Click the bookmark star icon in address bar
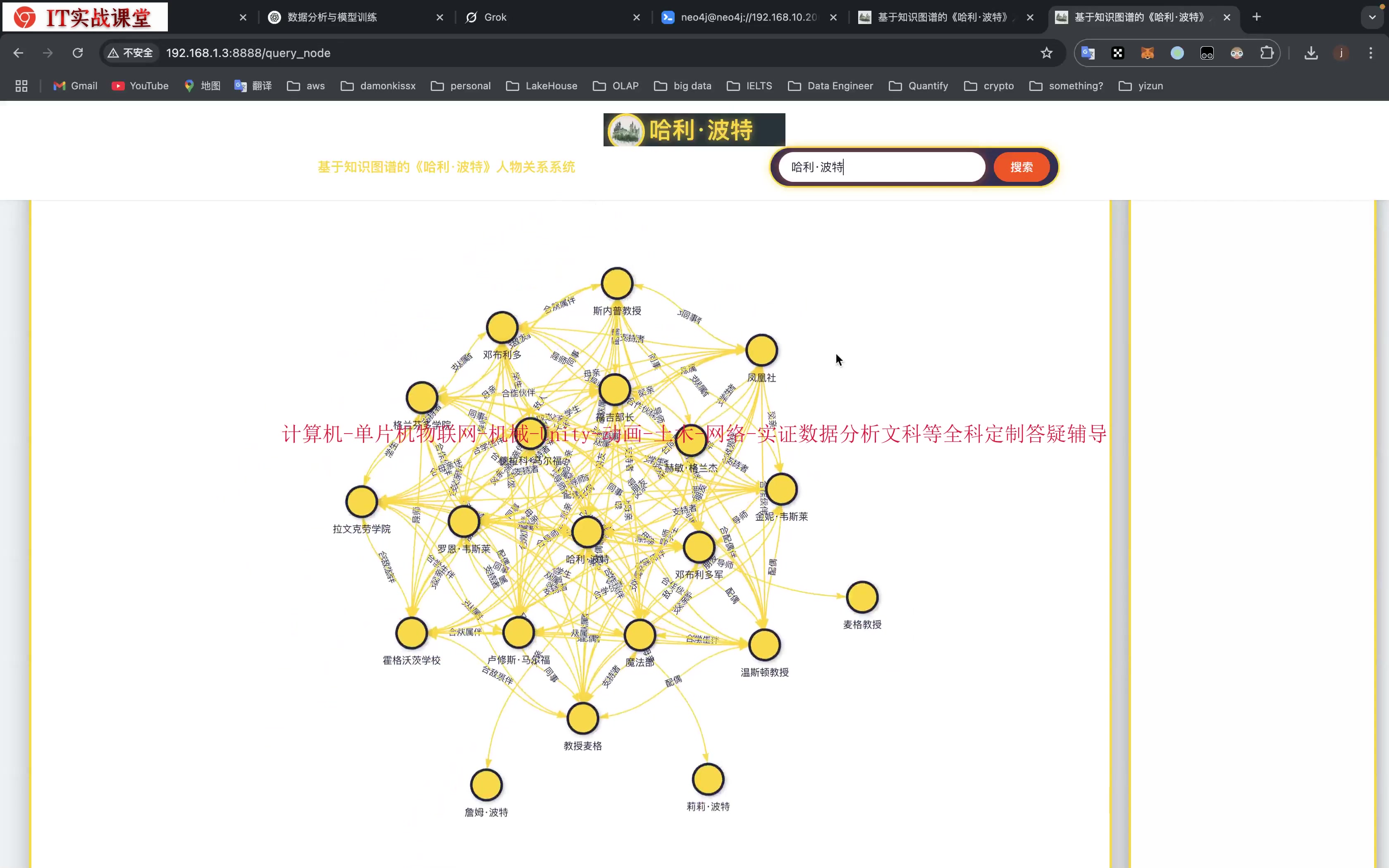Image resolution: width=1389 pixels, height=868 pixels. tap(1046, 53)
